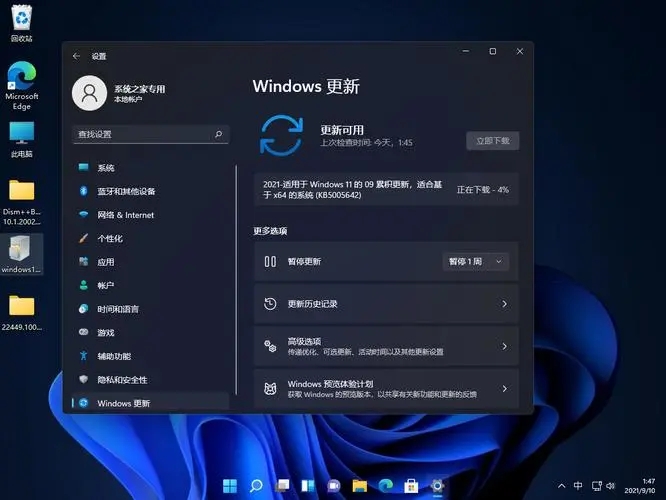Click the 正在下载 - 4% status text
Viewport: 666px width, 500px height.
coord(483,189)
